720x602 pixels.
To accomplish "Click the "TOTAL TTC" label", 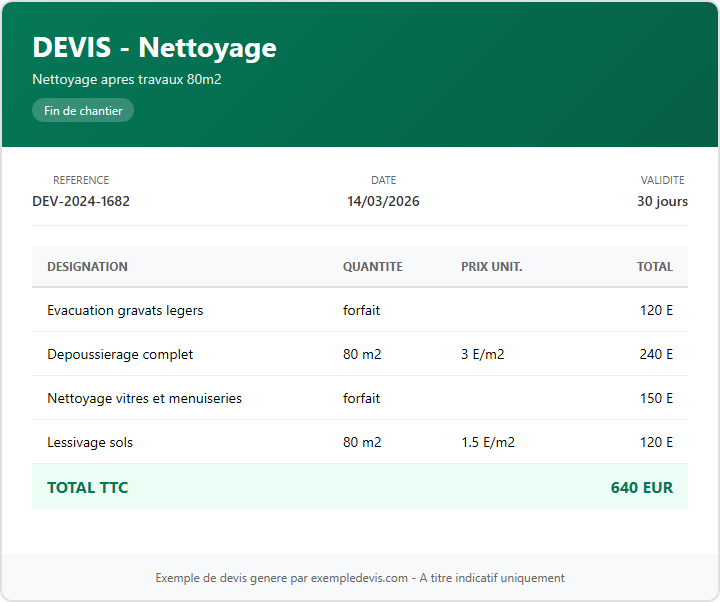I will click(87, 488).
